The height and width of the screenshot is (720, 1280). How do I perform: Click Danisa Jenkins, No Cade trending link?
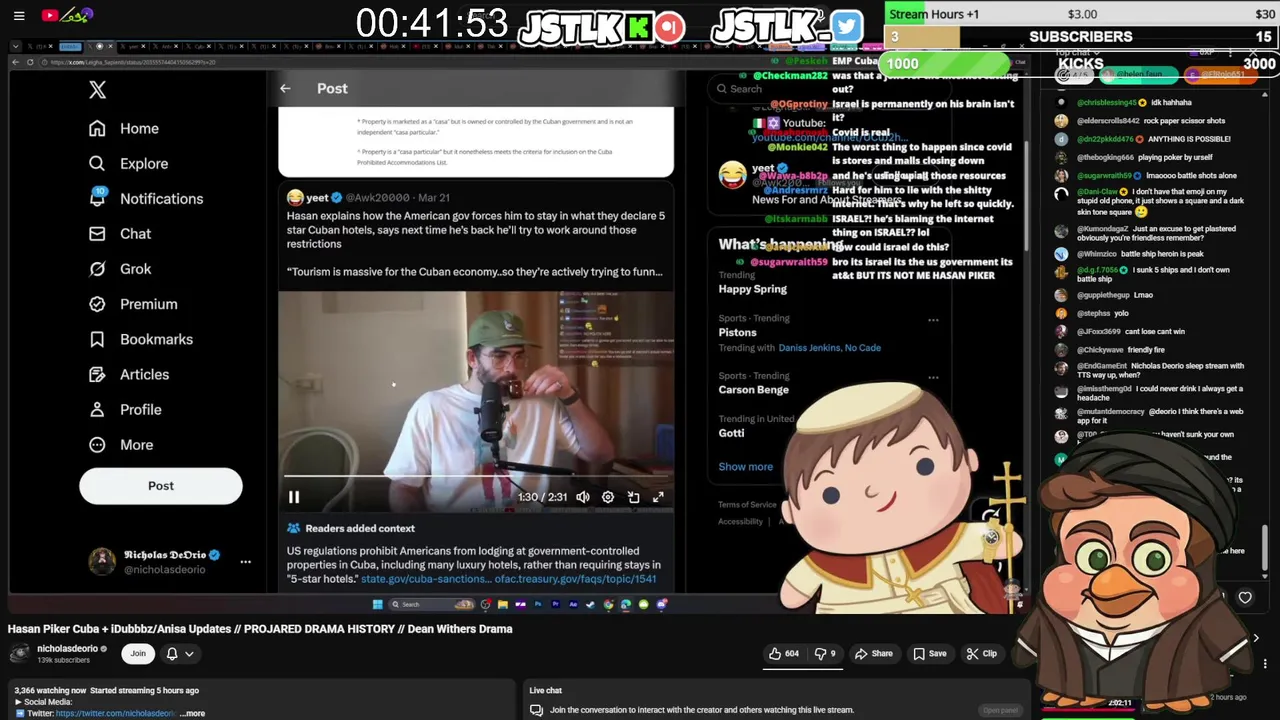(x=830, y=348)
